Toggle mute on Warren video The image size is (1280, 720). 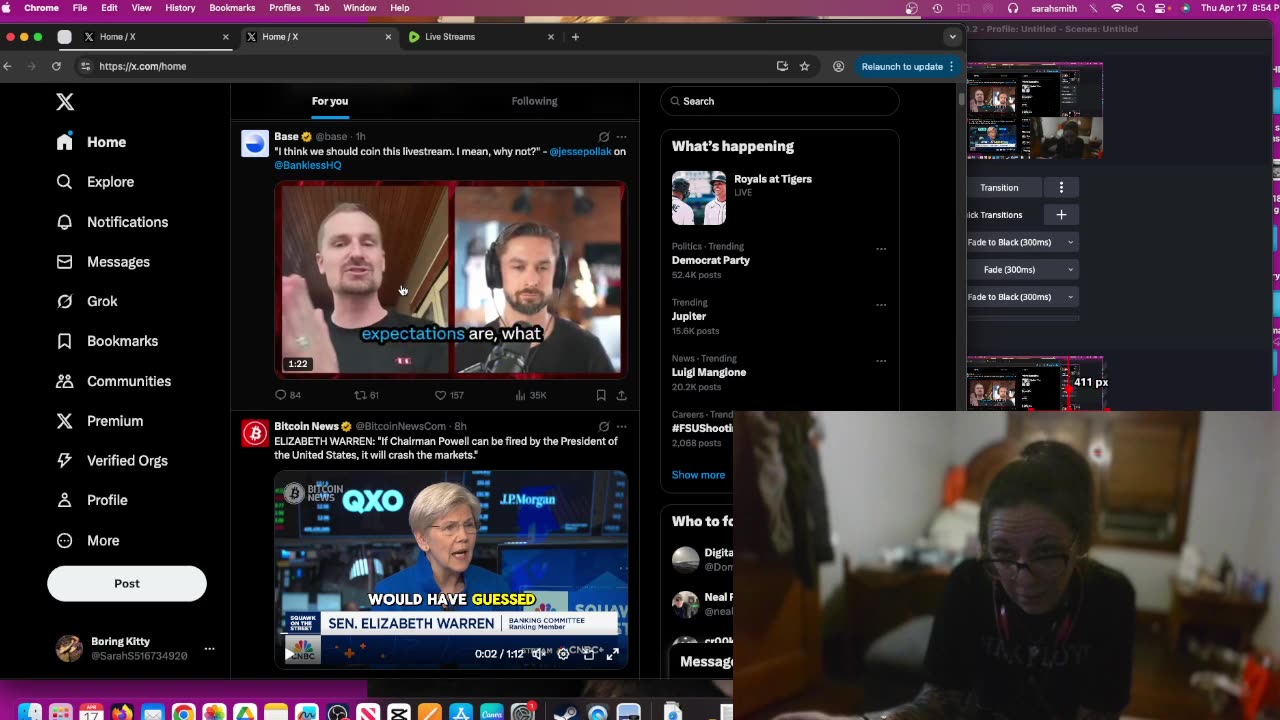point(538,653)
